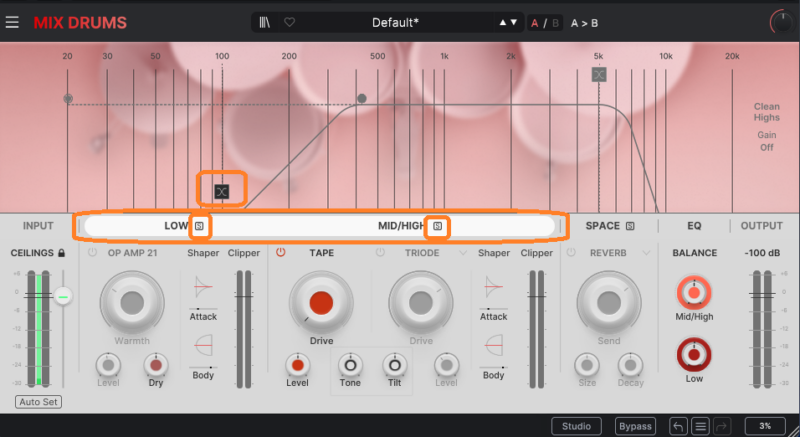
Task: Favorite the current preset with heart icon
Action: [290, 22]
